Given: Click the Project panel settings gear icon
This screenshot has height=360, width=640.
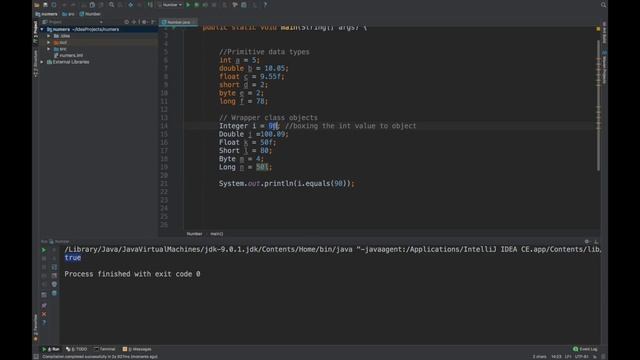Looking at the screenshot, I should pyautogui.click(x=144, y=22).
